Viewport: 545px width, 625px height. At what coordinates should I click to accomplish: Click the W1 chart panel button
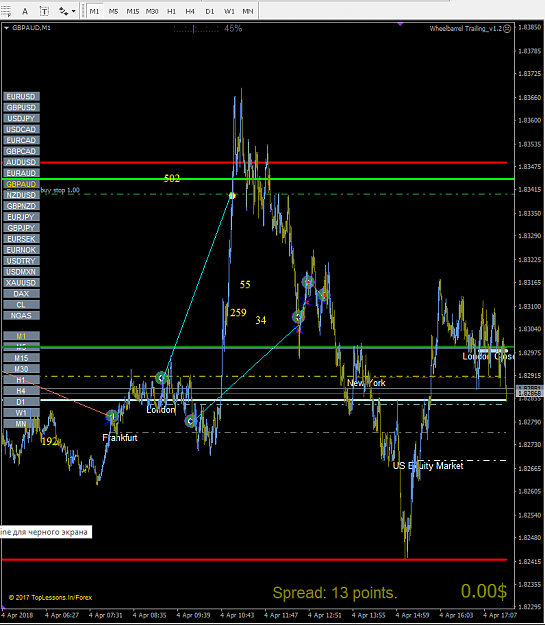point(21,413)
